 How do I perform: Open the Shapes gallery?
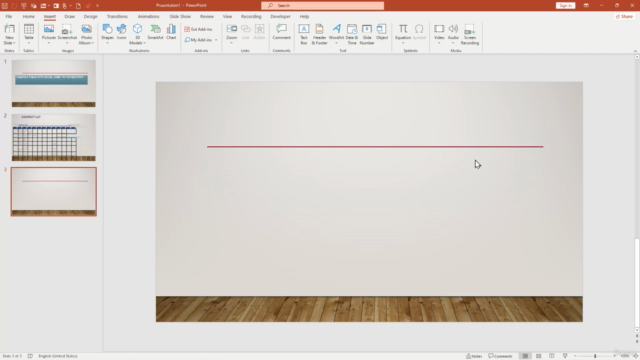(107, 34)
